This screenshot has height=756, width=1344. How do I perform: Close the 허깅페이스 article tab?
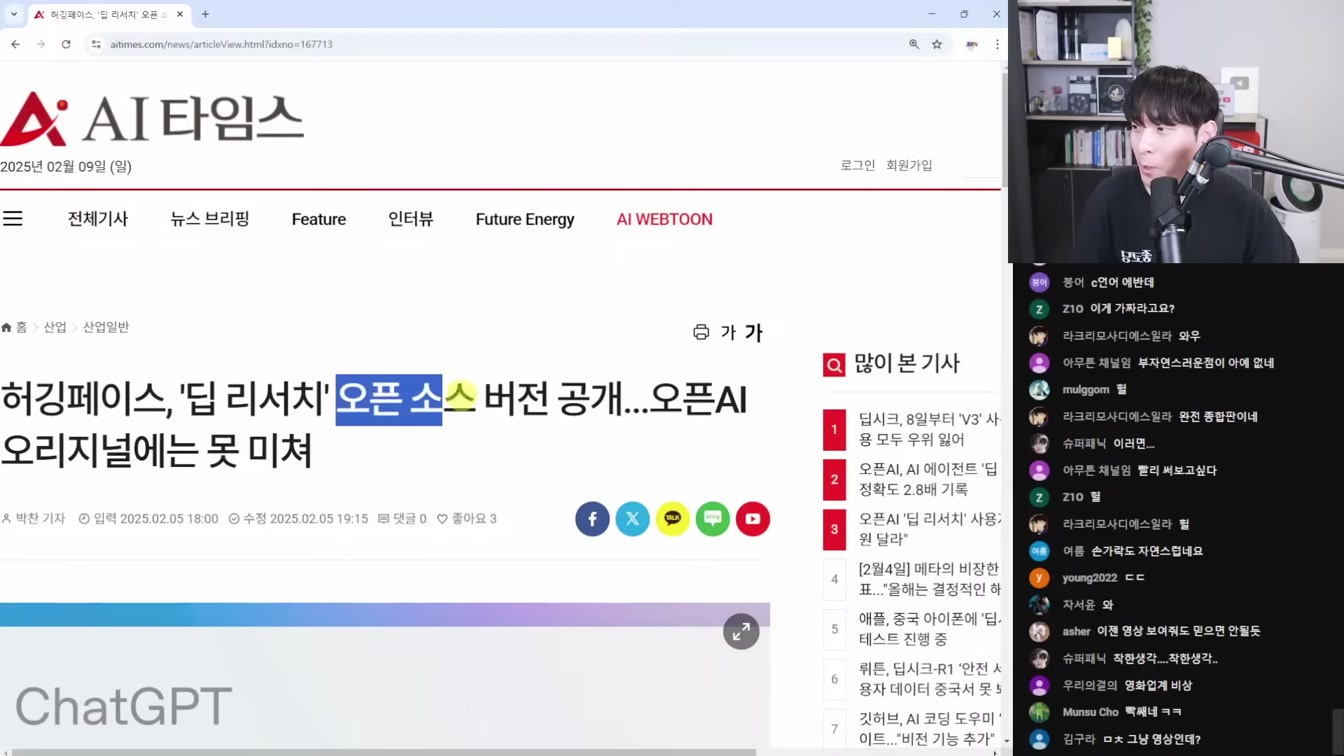180,14
